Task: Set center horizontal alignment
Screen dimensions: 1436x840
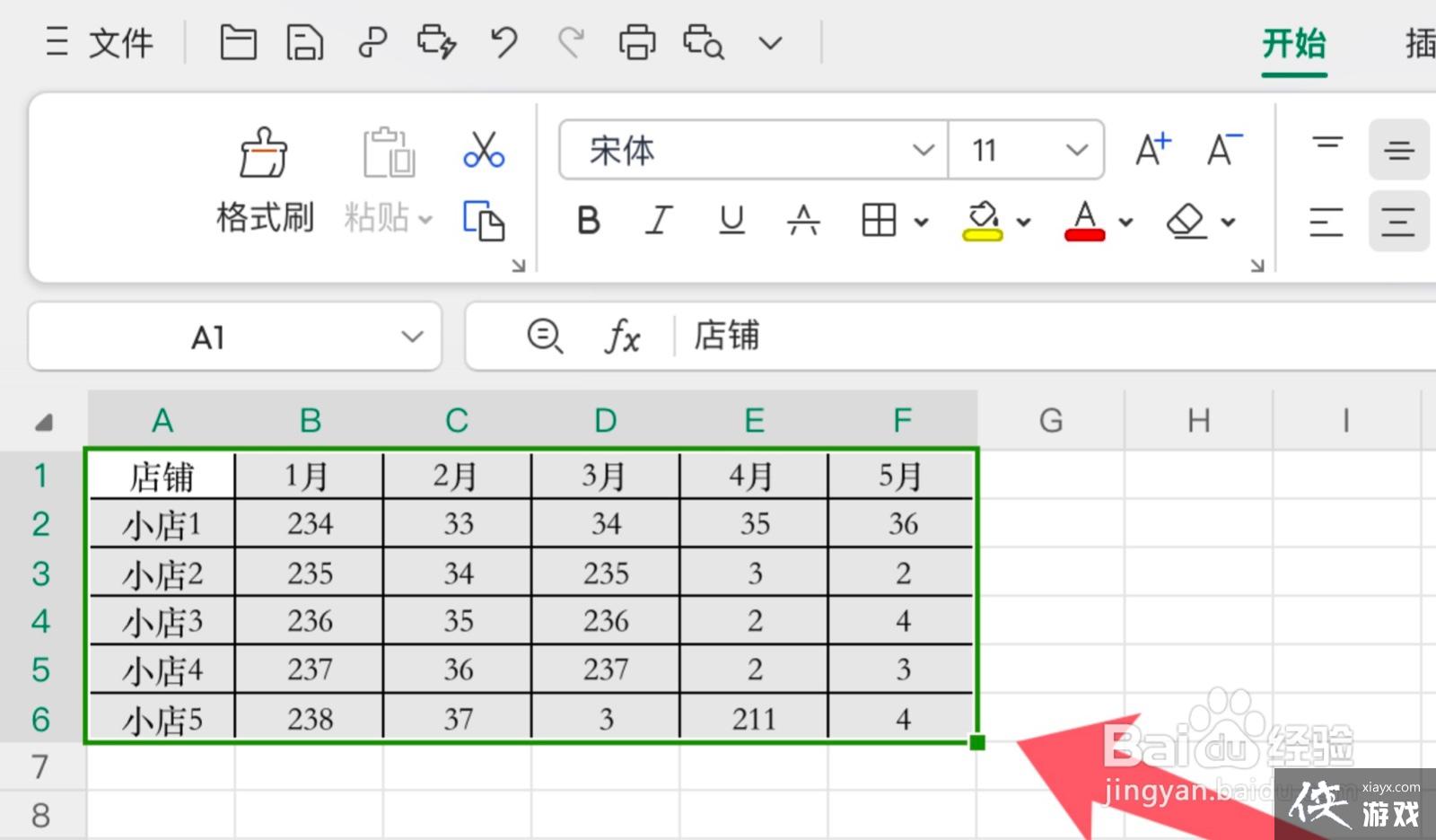Action: click(1398, 221)
